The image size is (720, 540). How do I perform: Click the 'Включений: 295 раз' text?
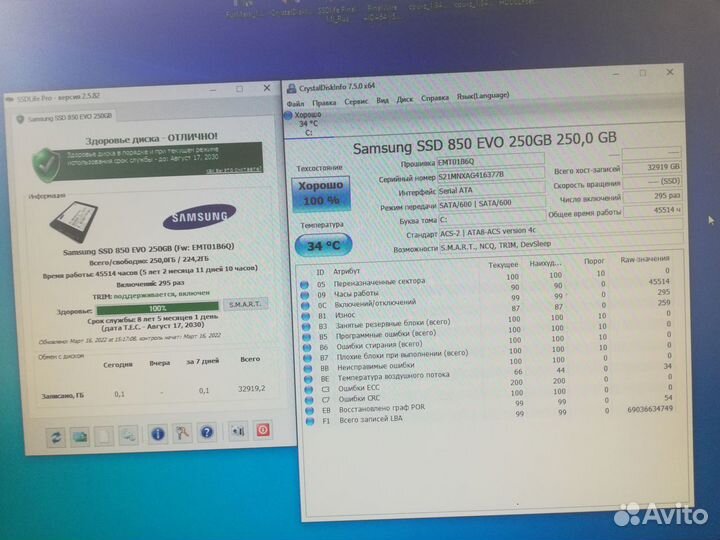150,284
